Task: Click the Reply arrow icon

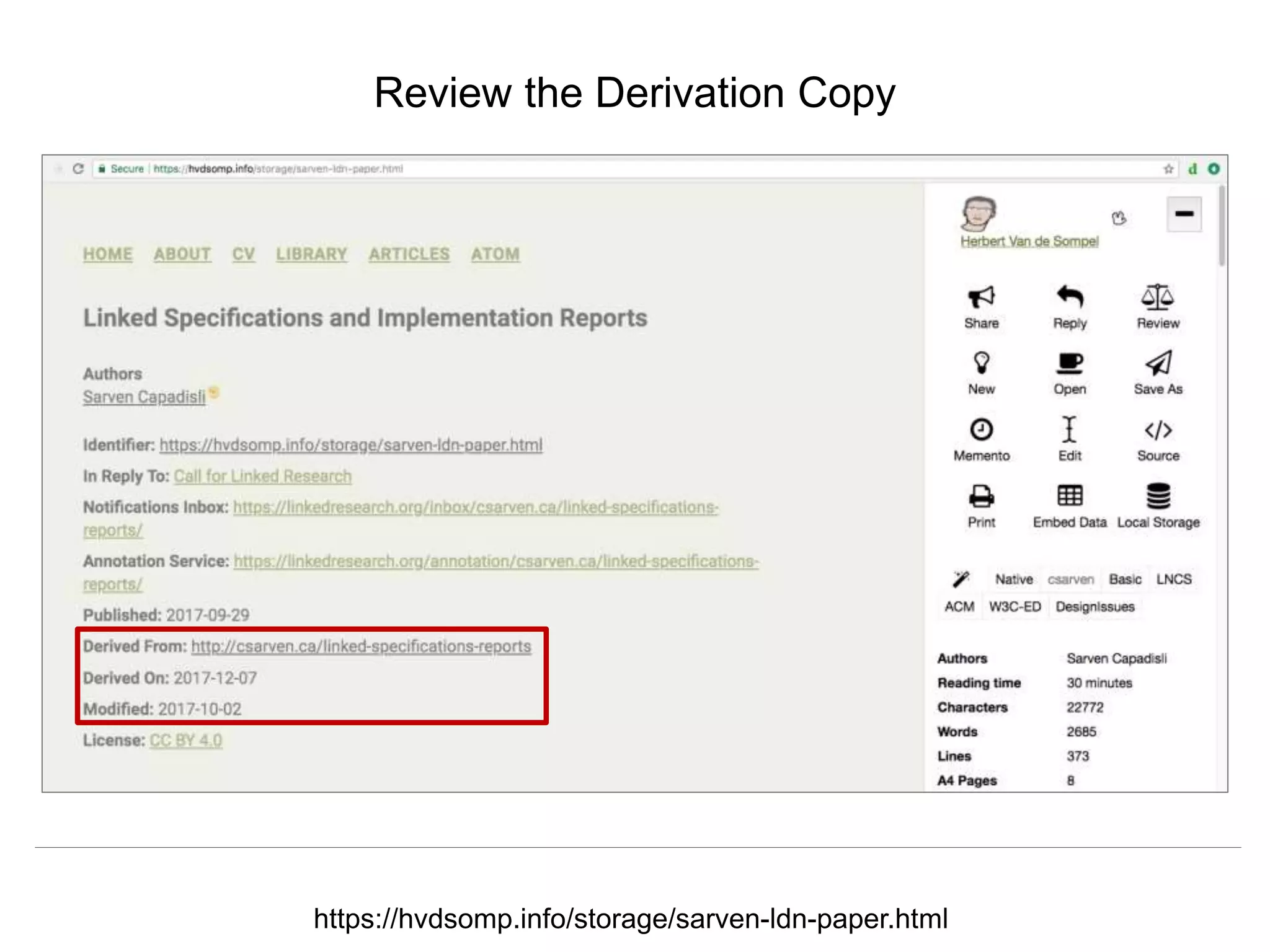Action: click(x=1070, y=296)
